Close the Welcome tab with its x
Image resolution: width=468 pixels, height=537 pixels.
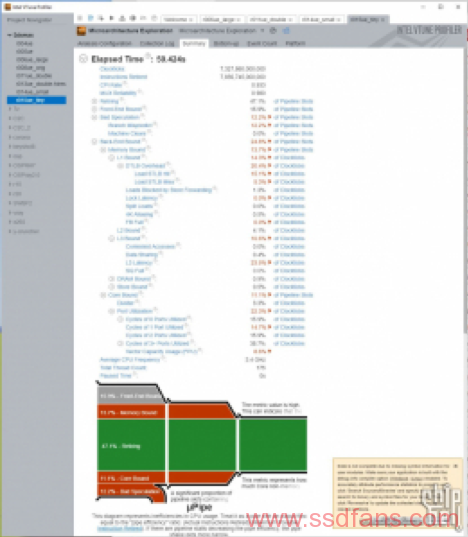point(191,20)
